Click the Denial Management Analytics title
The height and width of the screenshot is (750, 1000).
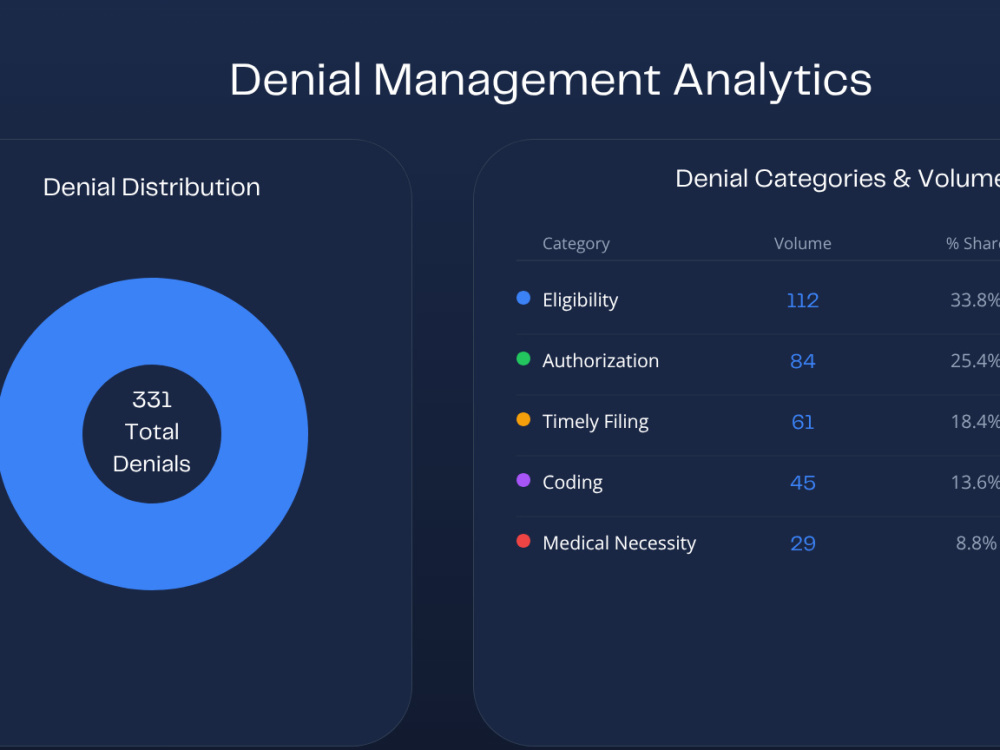pos(550,81)
